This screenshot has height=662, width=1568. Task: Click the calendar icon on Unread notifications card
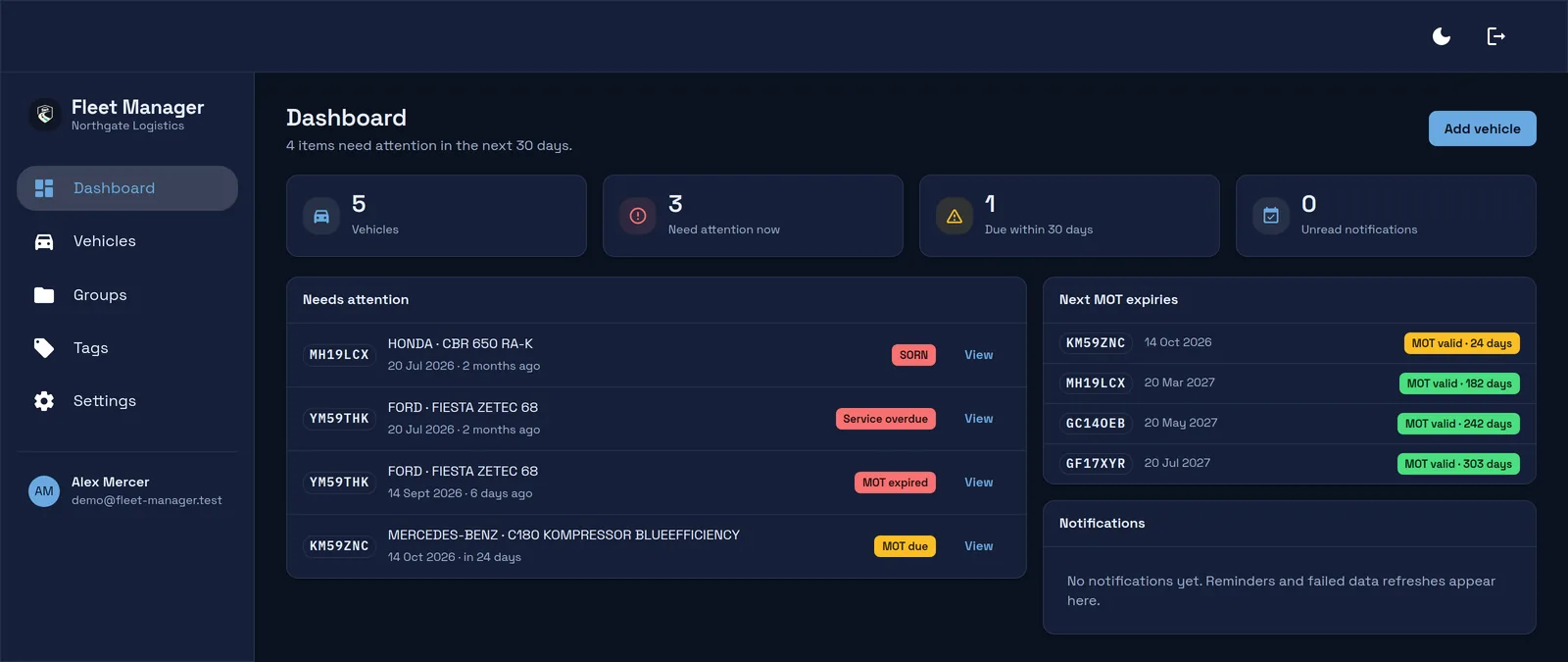pos(1271,216)
